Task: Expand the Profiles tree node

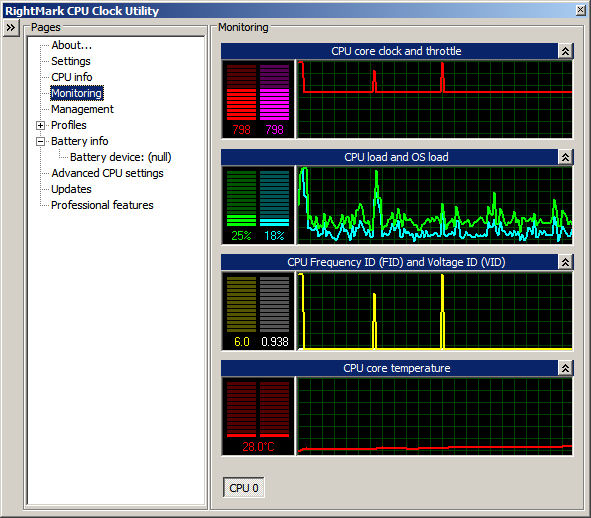Action: click(40, 125)
